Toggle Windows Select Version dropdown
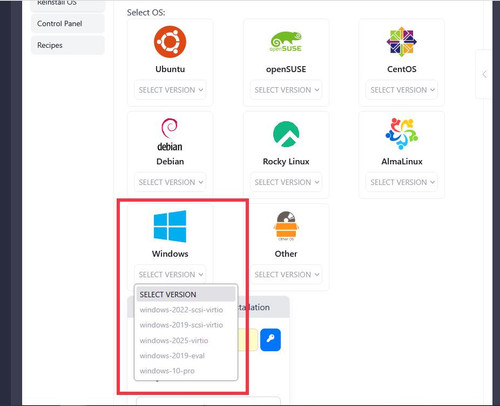 (x=170, y=274)
